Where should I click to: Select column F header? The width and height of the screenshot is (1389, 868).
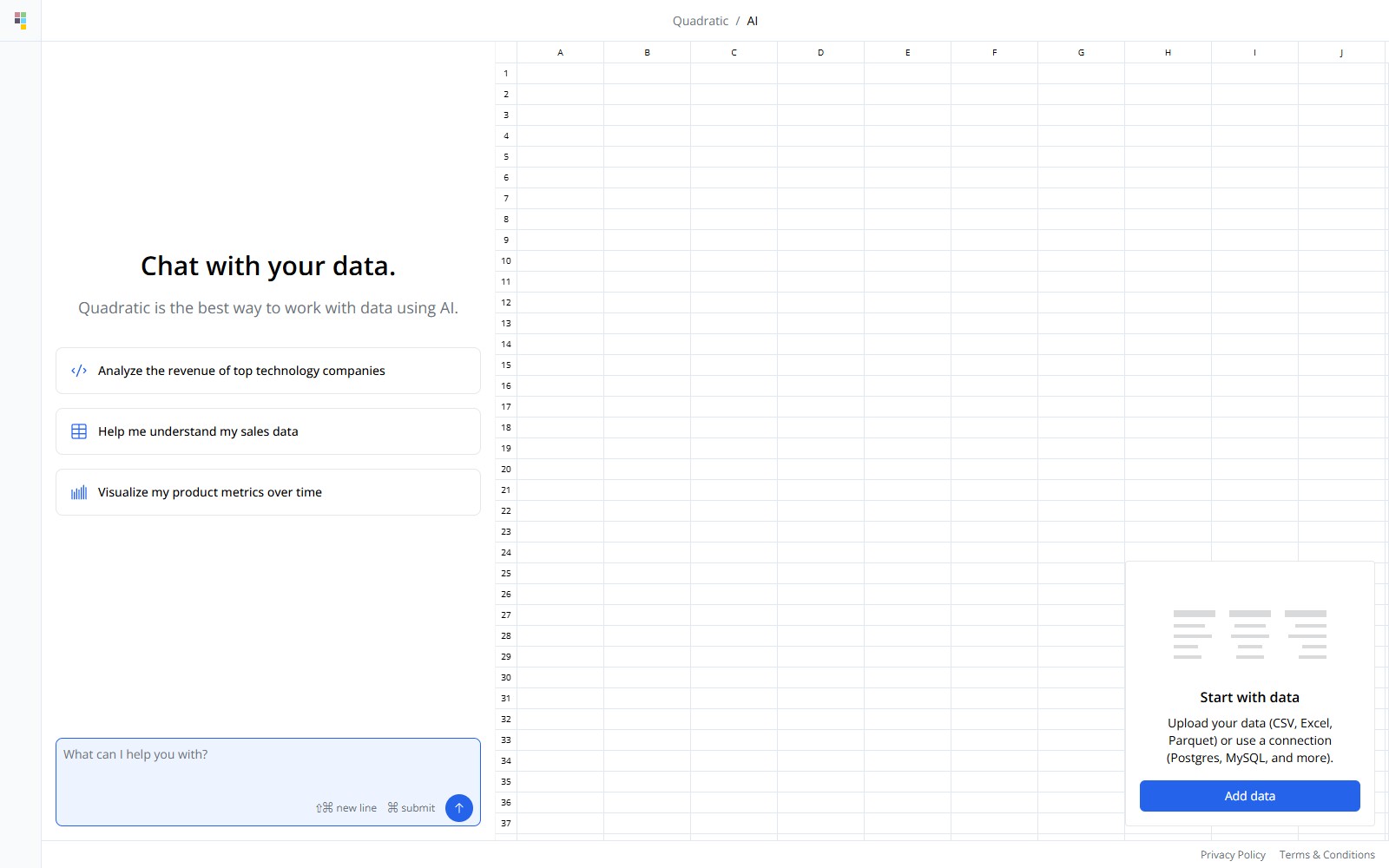[995, 52]
